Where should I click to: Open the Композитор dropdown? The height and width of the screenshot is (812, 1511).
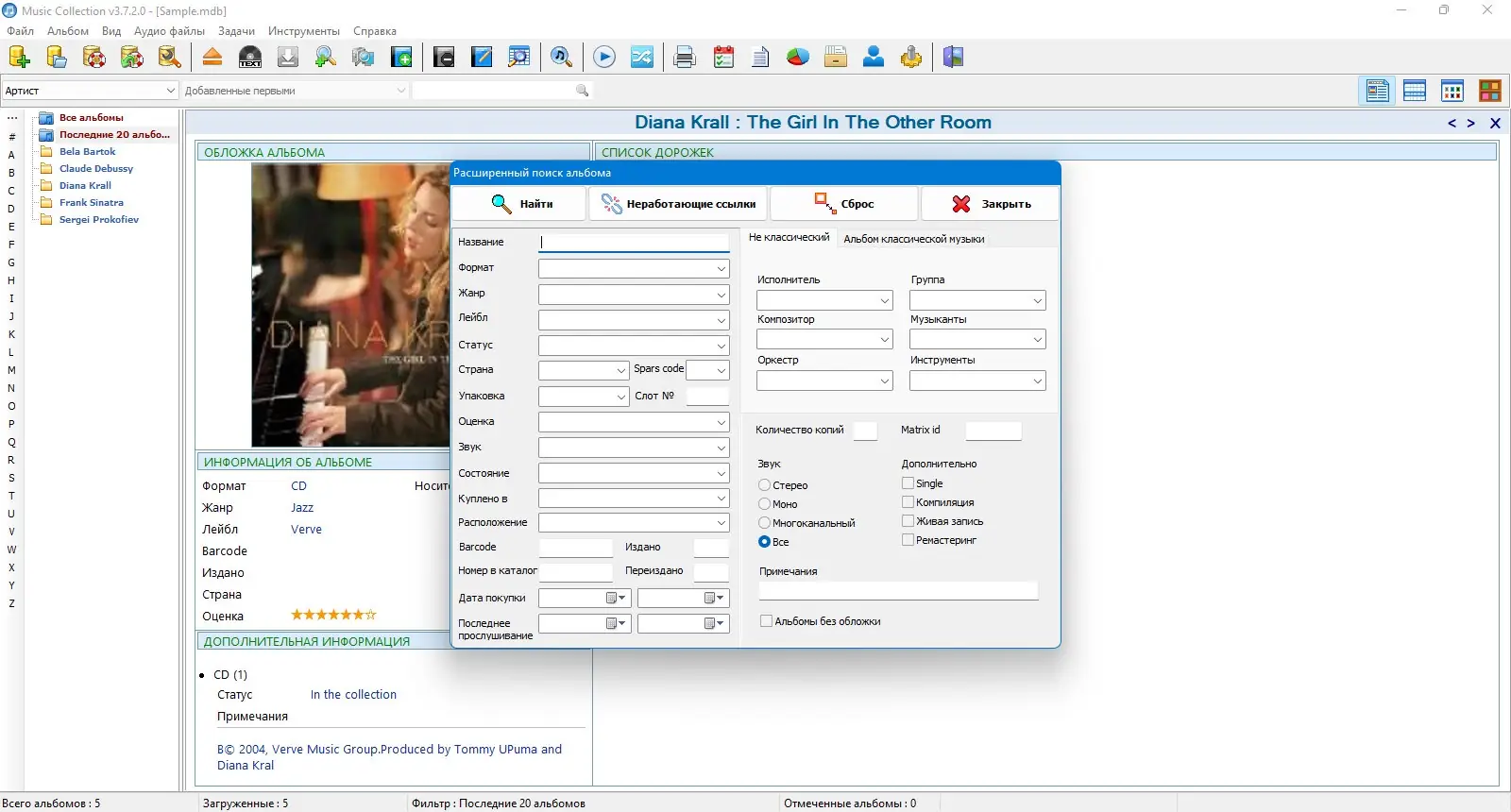tap(824, 339)
